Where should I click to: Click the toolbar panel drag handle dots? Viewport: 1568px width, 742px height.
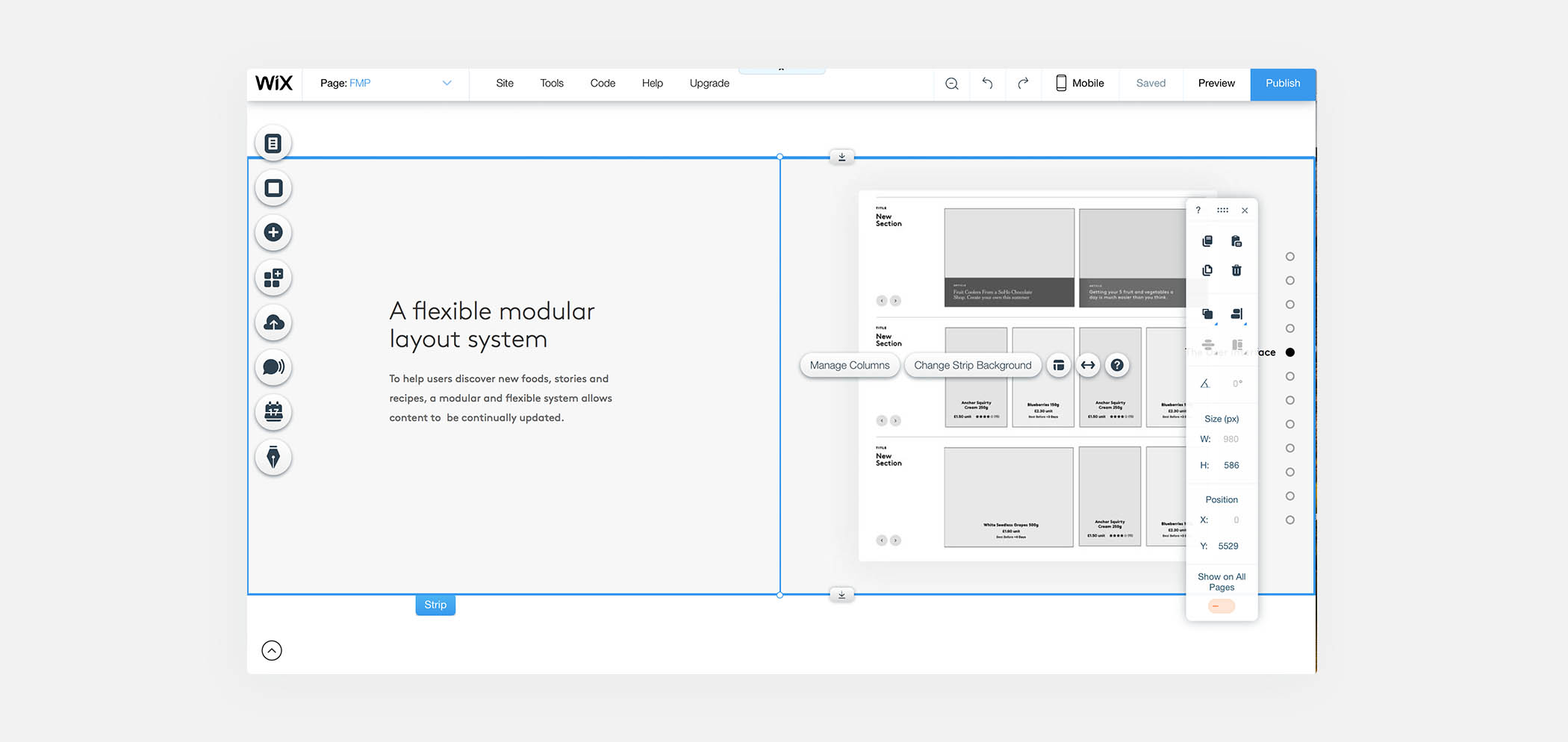pyautogui.click(x=1222, y=211)
